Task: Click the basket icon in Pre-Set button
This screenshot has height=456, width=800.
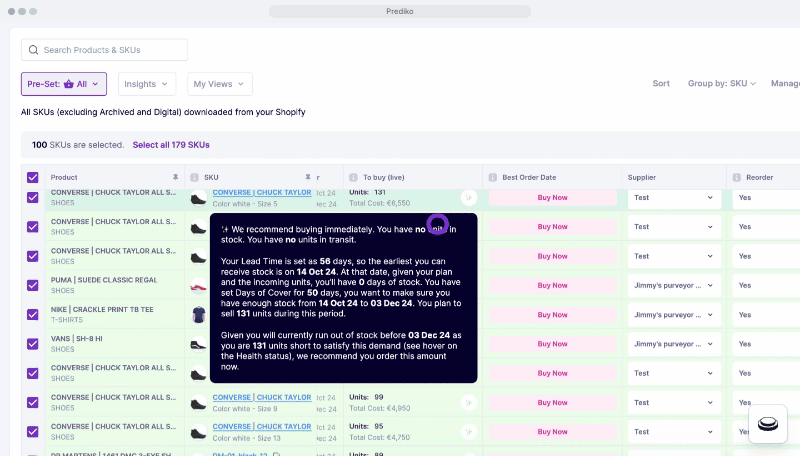Action: (68, 84)
